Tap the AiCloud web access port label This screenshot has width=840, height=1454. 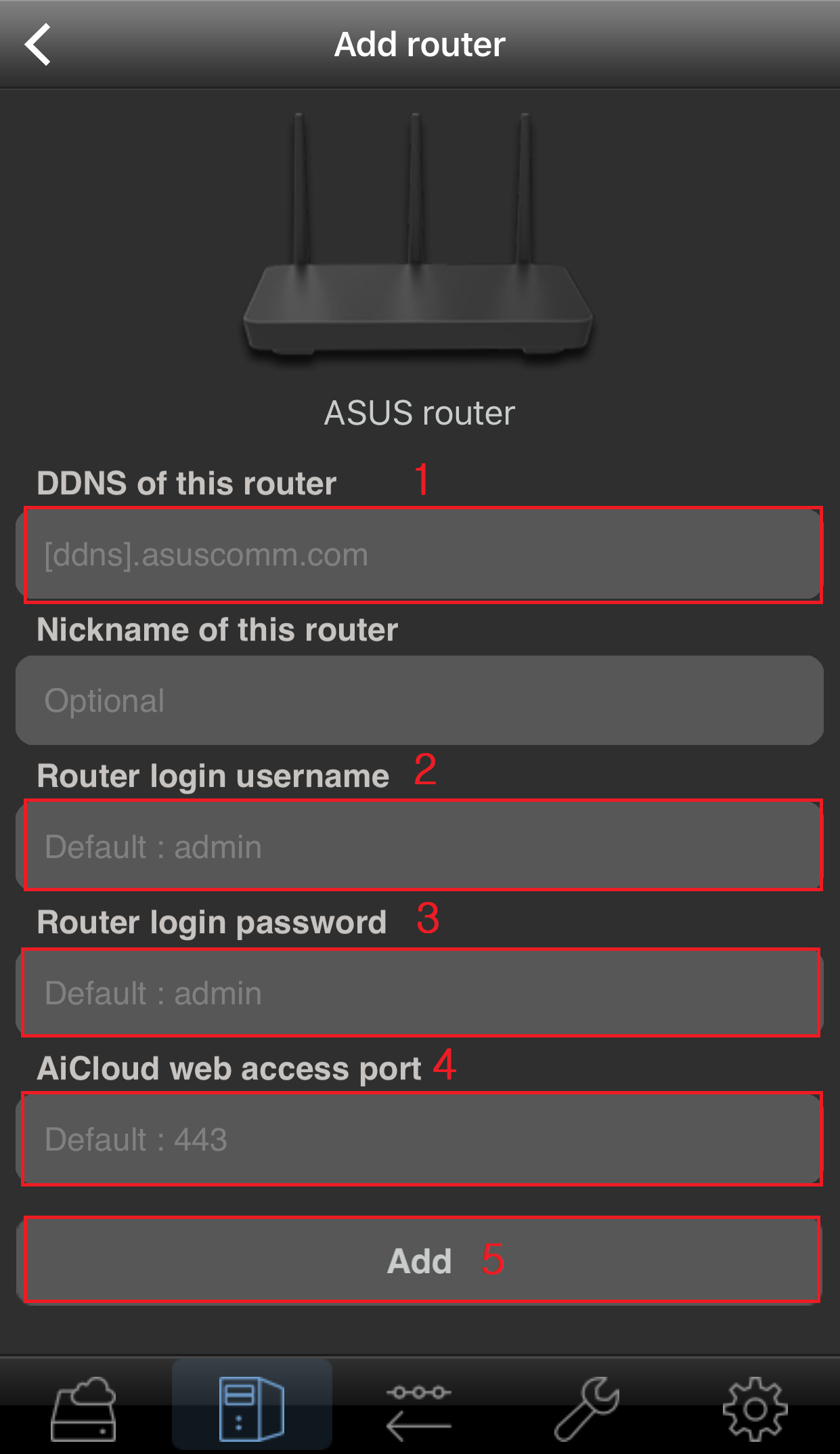tap(229, 1069)
